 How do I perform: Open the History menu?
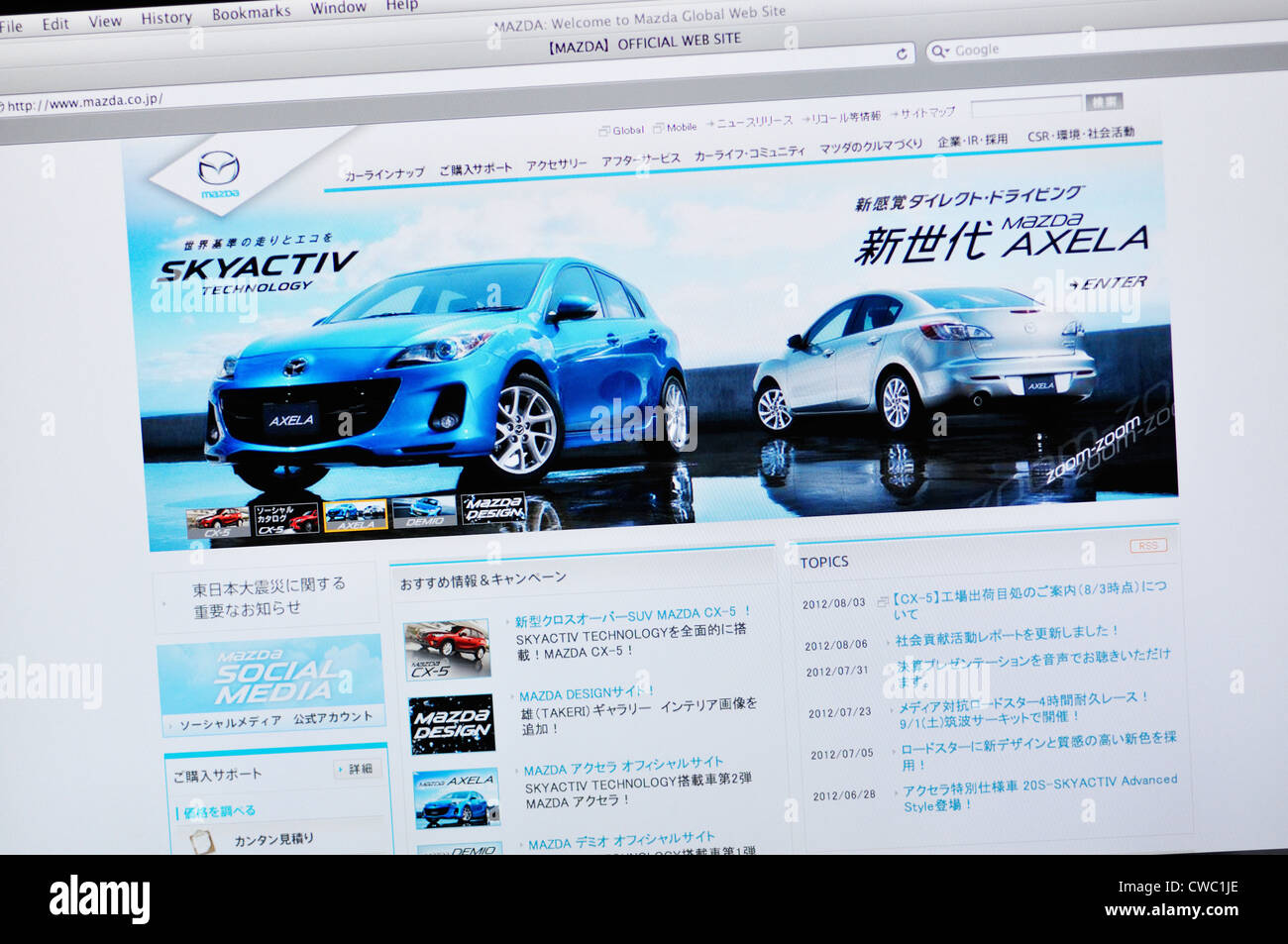(x=166, y=18)
